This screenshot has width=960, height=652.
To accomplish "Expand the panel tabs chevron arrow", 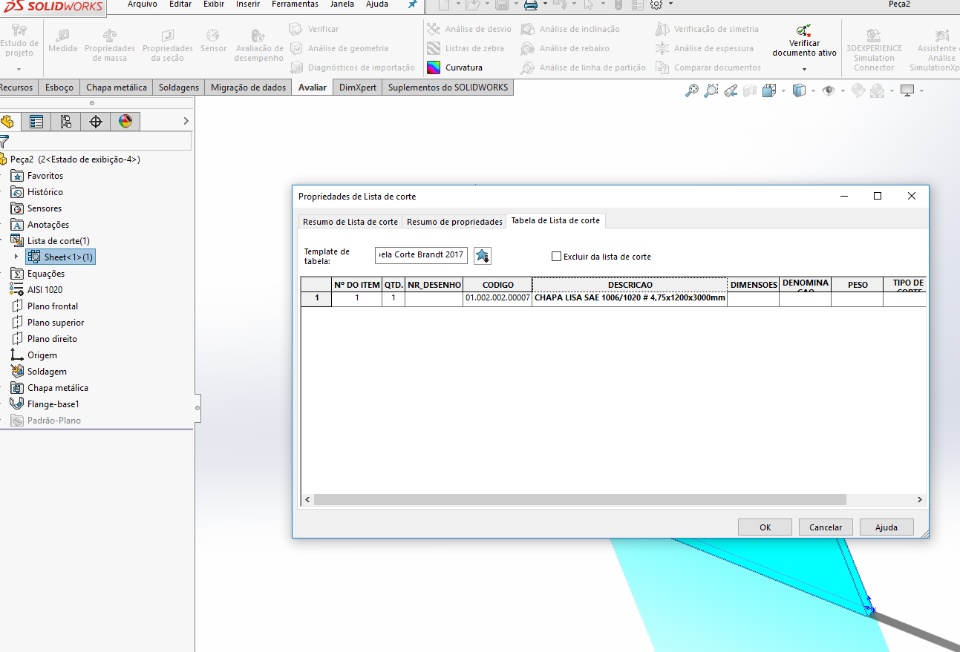I will [x=186, y=121].
